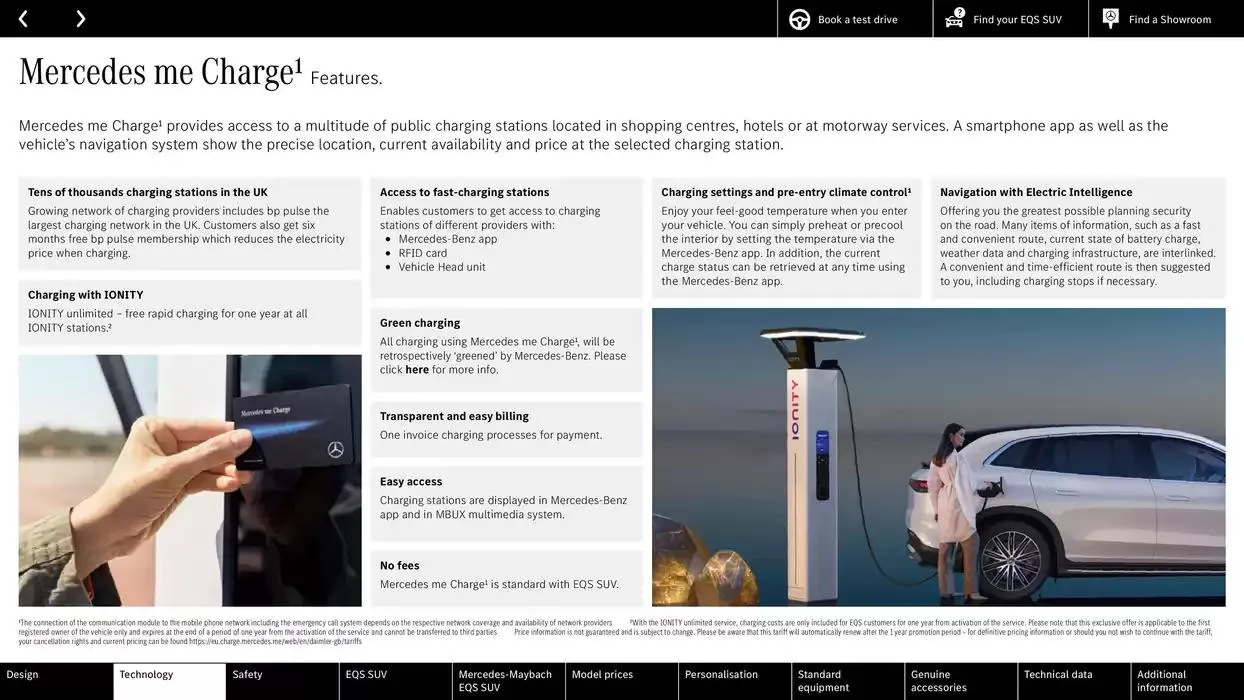Open Find your EQS SUV
This screenshot has height=700, width=1244.
click(1017, 20)
